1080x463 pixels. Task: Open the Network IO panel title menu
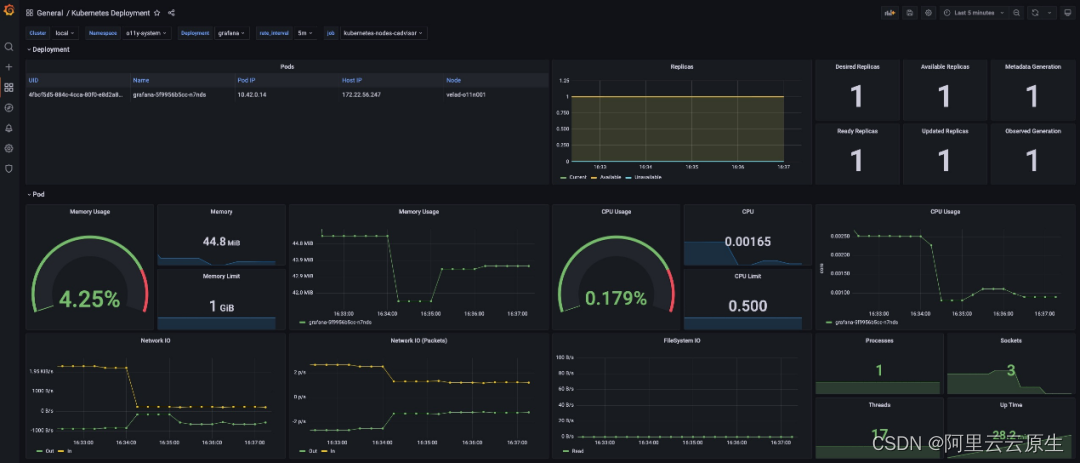pyautogui.click(x=155, y=340)
